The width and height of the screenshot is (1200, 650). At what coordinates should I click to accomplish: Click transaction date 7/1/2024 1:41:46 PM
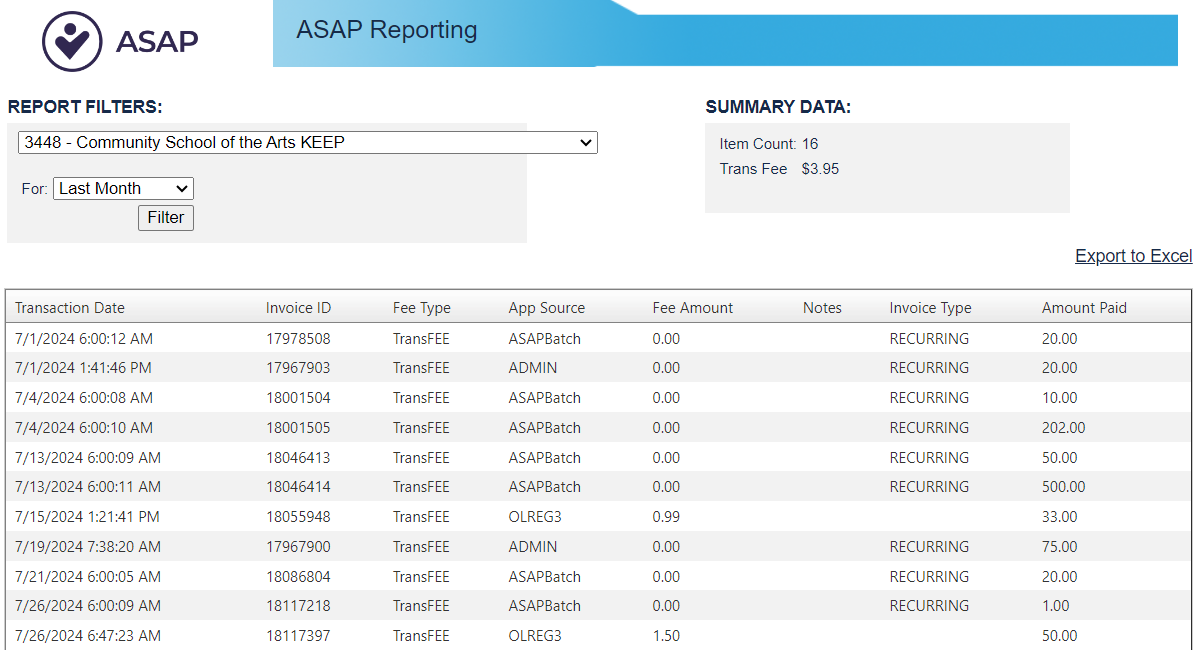click(83, 368)
